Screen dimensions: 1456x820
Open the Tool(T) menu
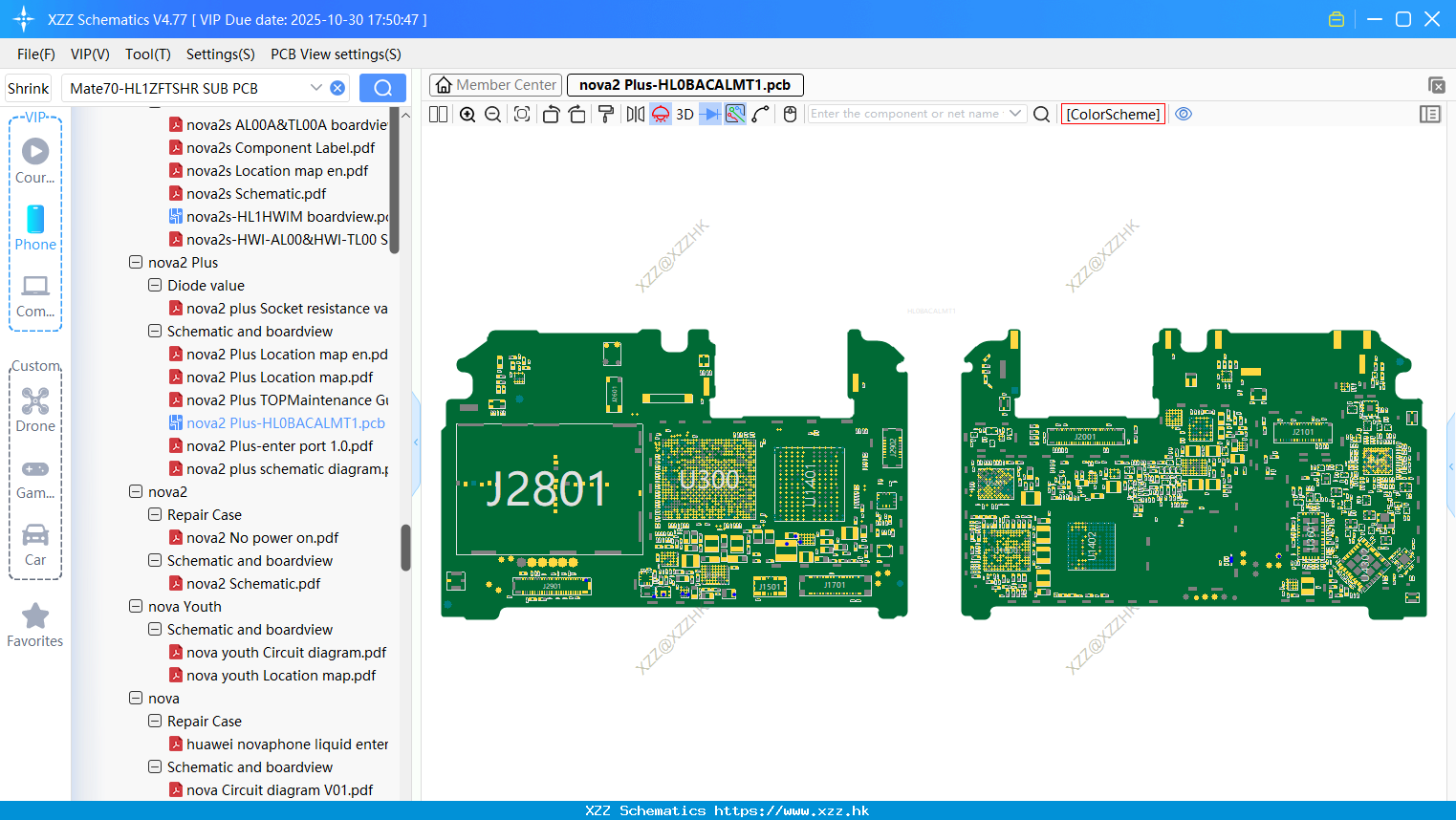148,54
